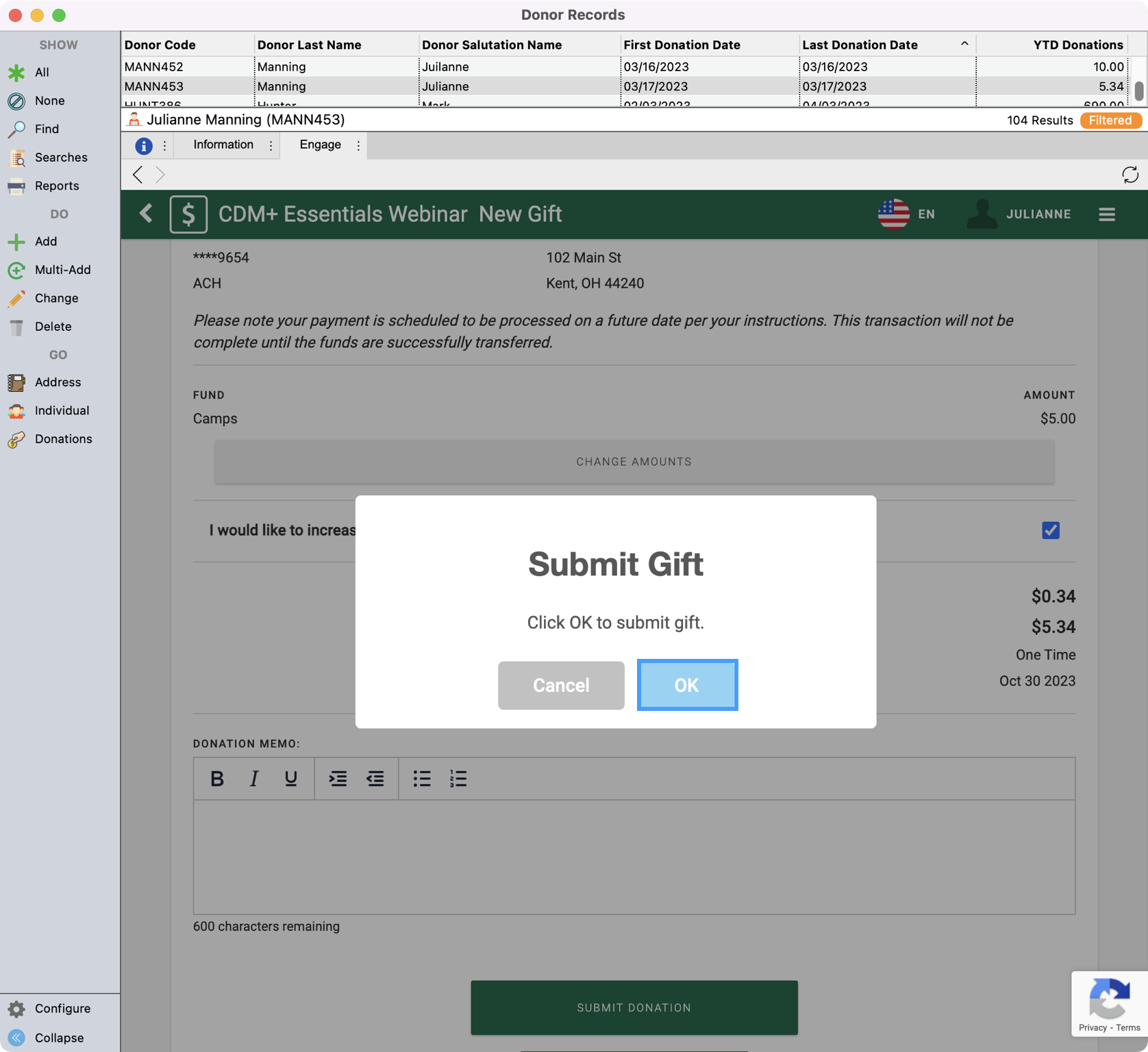Uncheck the increase gift checkbox
Viewport: 1148px width, 1052px height.
click(1050, 530)
